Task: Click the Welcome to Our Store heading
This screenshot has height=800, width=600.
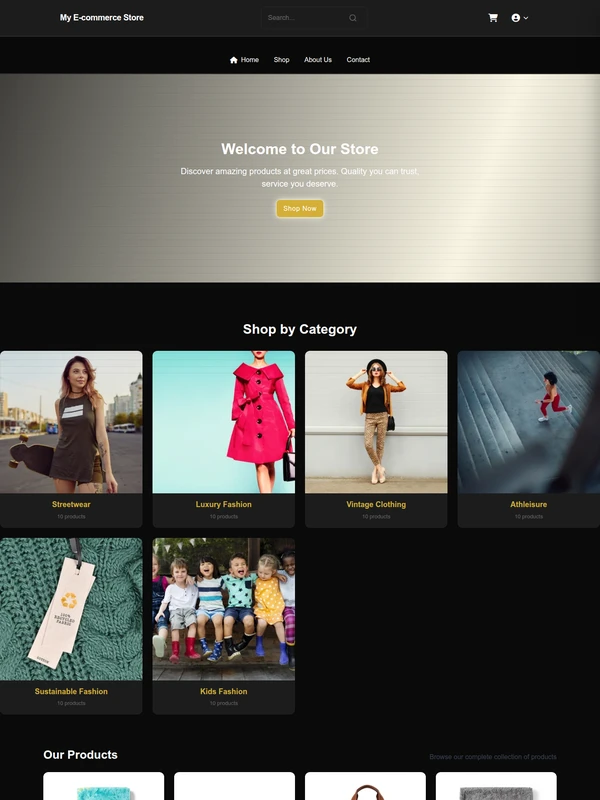Action: point(300,149)
